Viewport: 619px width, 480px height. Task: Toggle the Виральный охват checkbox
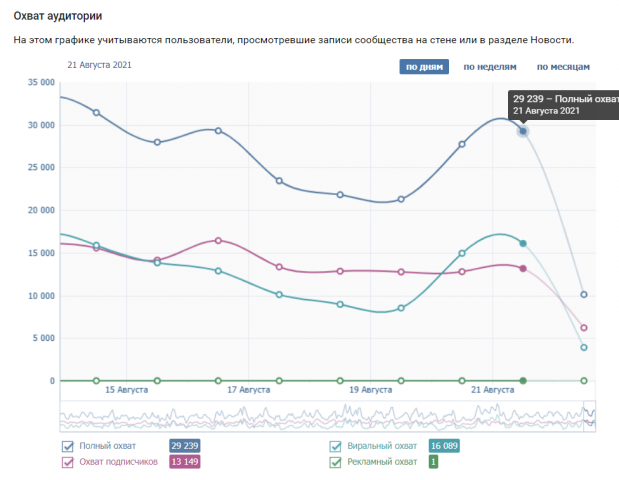tap(336, 446)
